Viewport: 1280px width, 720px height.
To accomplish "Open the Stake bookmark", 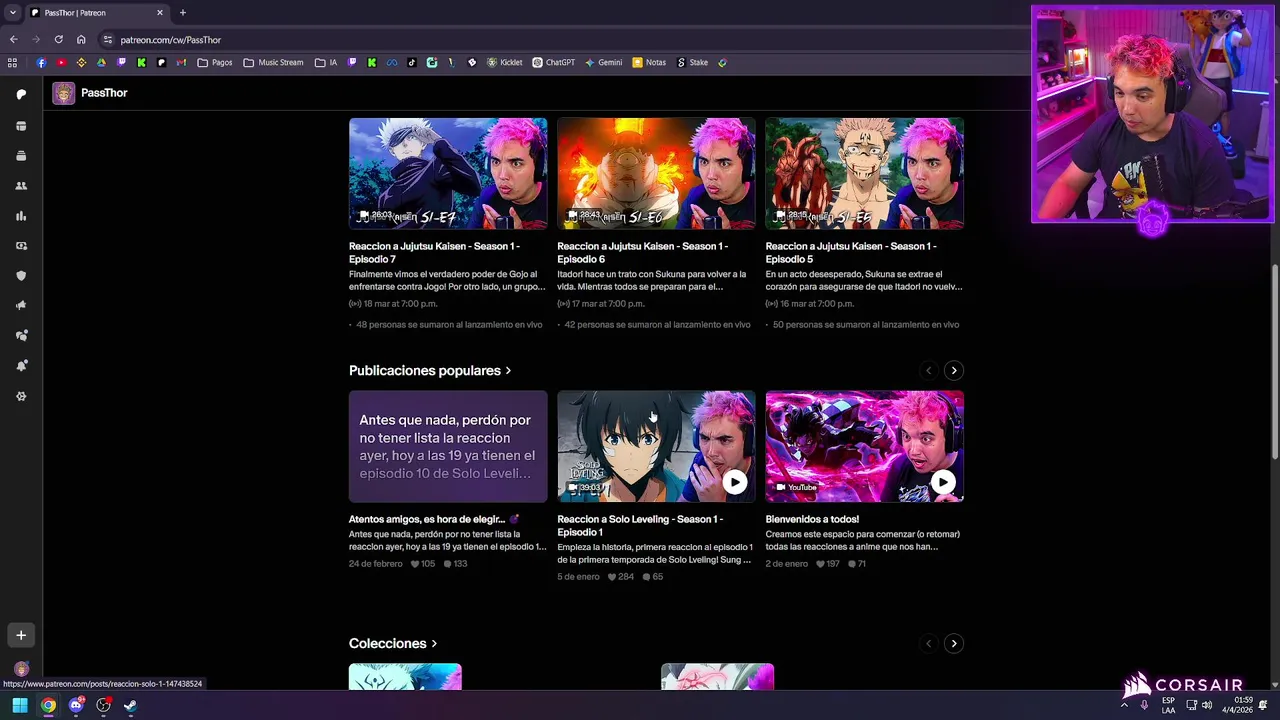I will pos(692,62).
